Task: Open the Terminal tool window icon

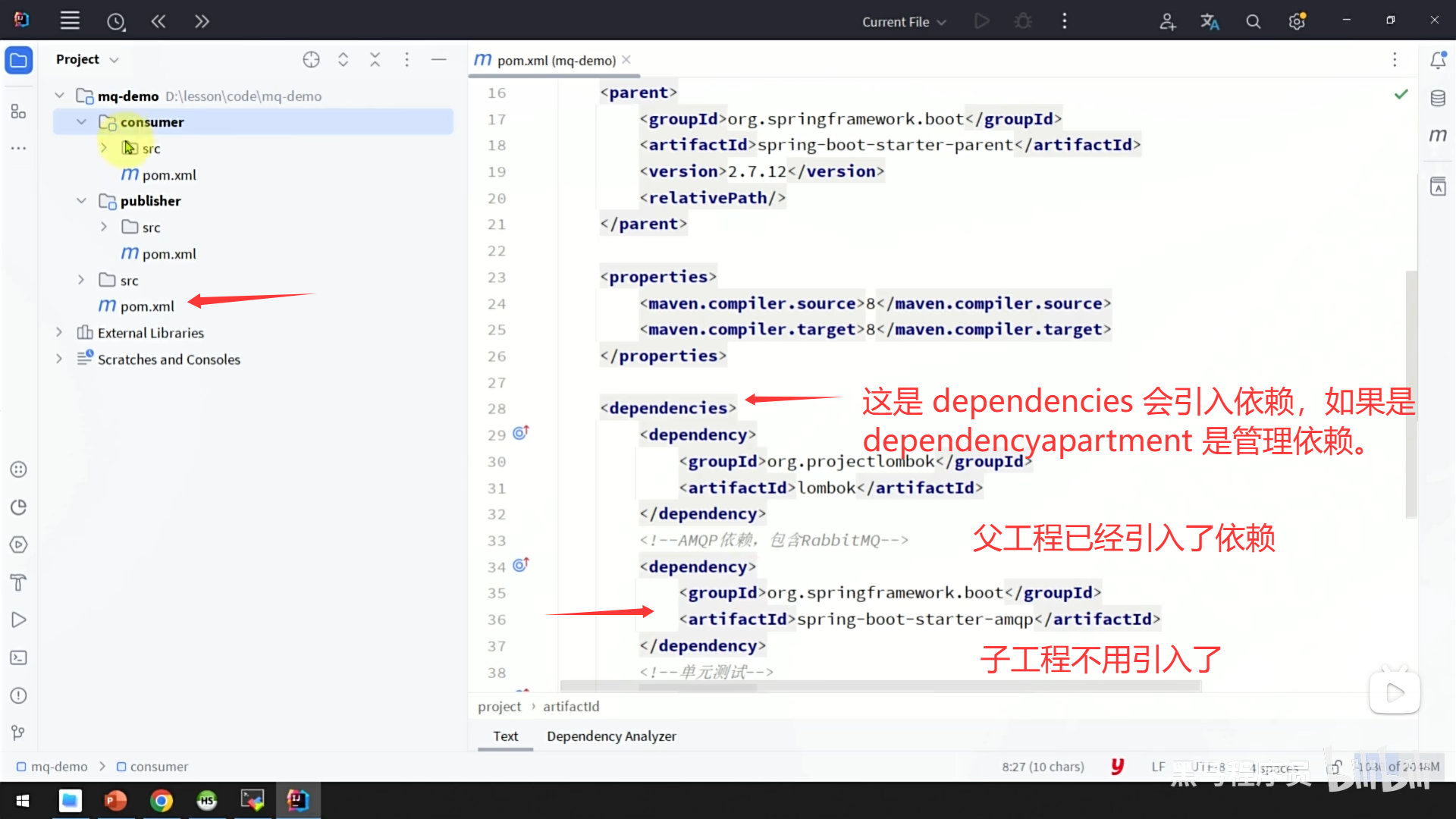Action: click(18, 657)
